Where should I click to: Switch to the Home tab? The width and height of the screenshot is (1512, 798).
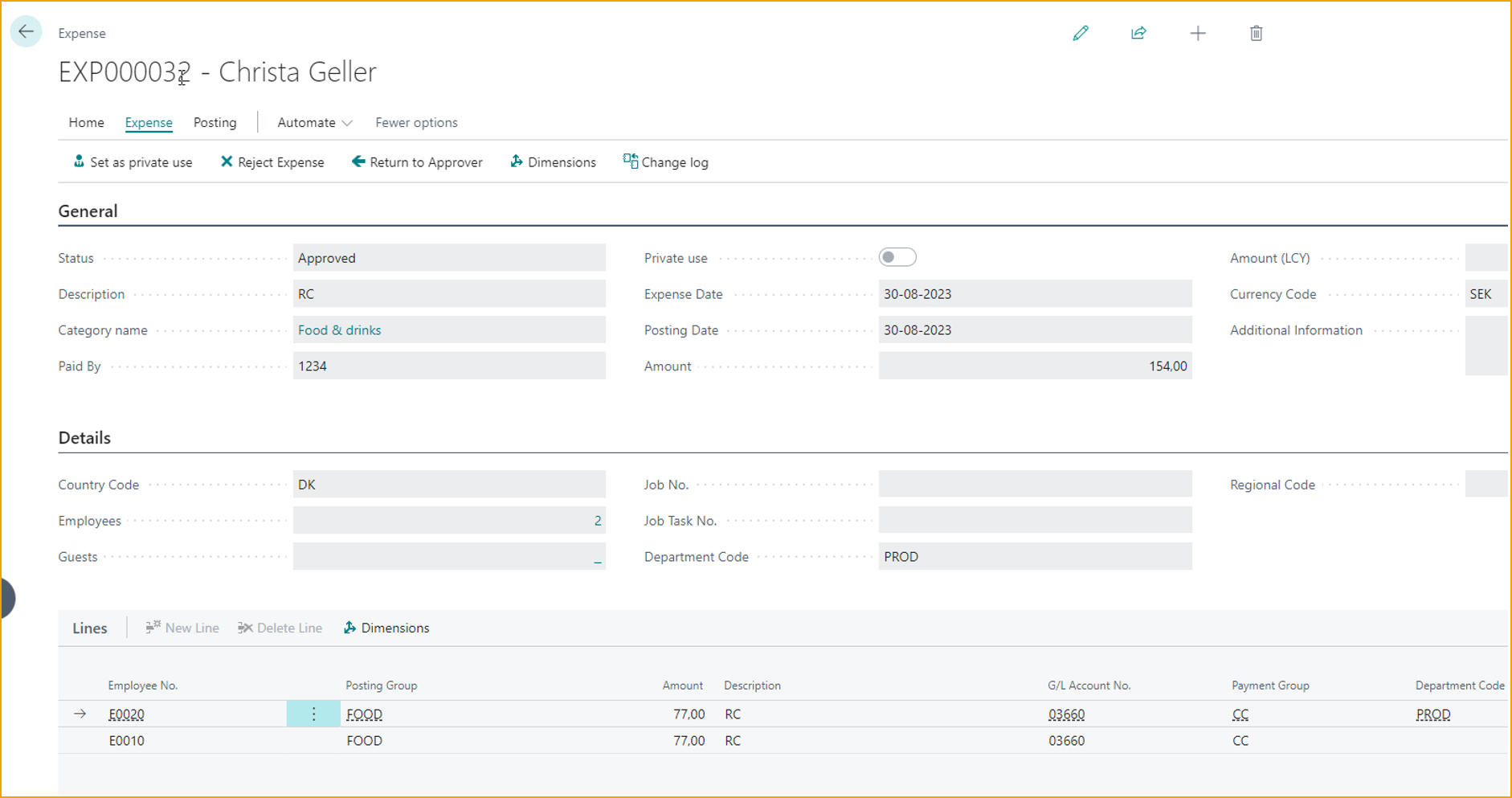86,122
